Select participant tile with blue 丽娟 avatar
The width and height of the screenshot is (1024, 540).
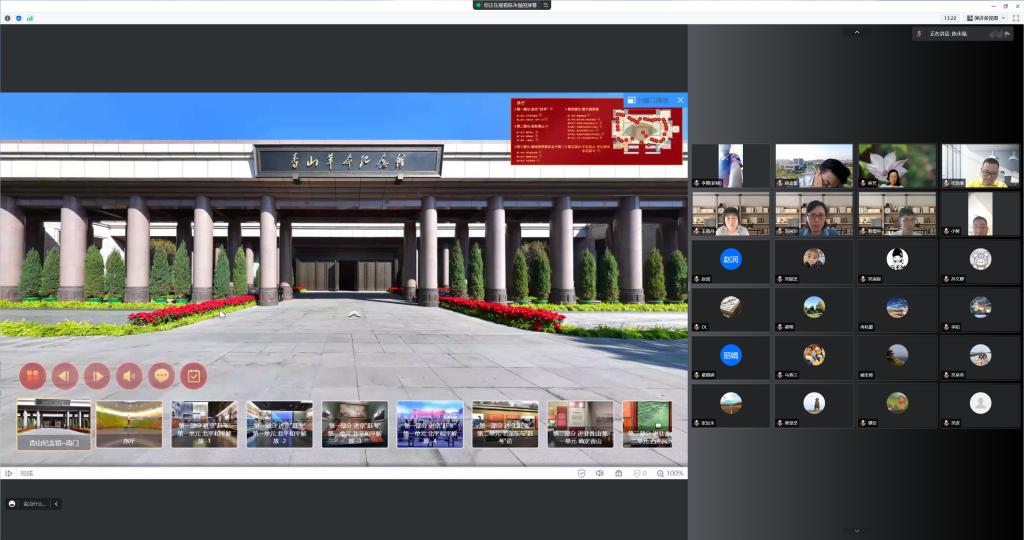tap(731, 358)
